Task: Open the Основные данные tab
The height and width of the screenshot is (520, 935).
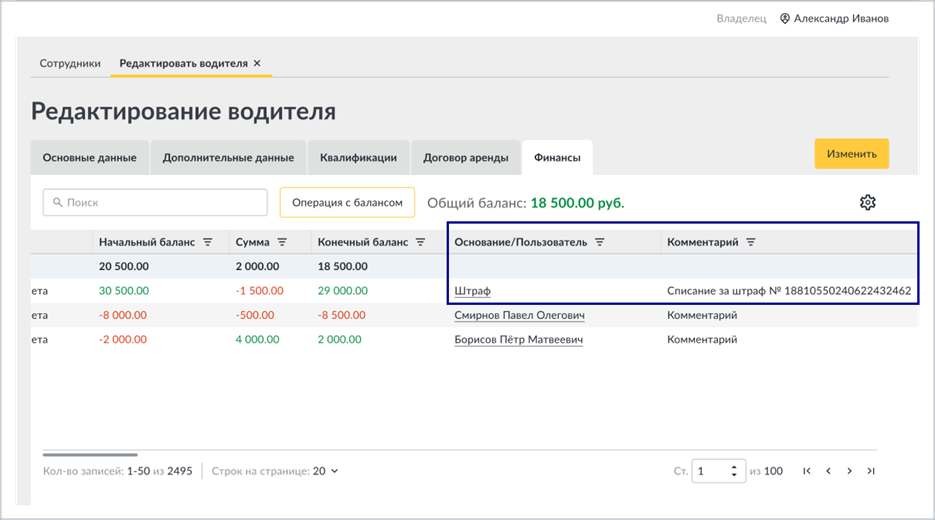Action: point(89,157)
